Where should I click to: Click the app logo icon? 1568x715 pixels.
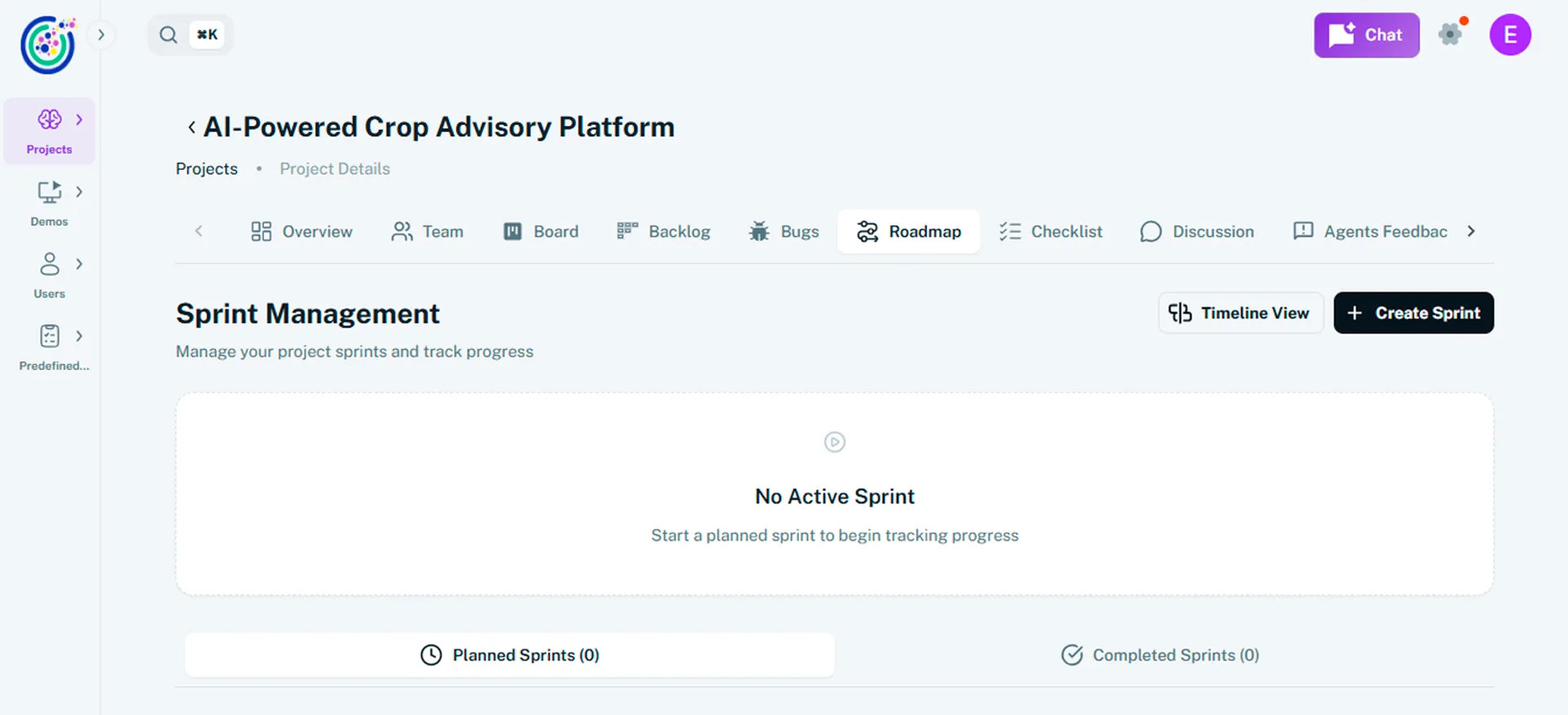(x=47, y=45)
